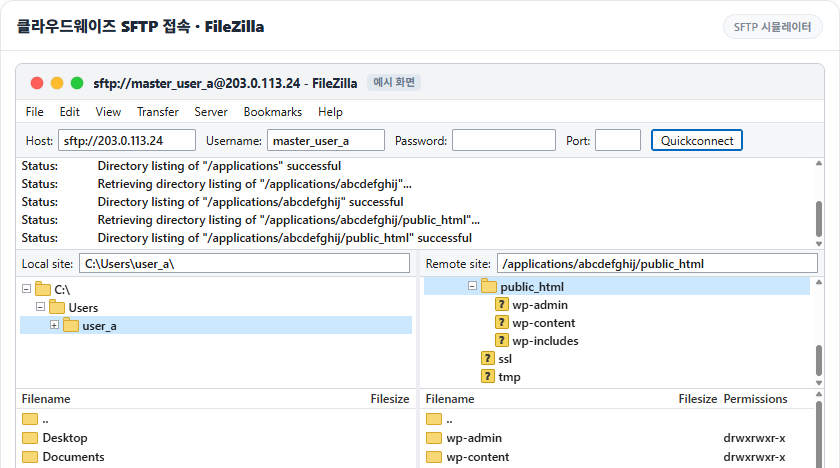Select wp-includes in the remote tree
The image size is (840, 468).
(545, 341)
